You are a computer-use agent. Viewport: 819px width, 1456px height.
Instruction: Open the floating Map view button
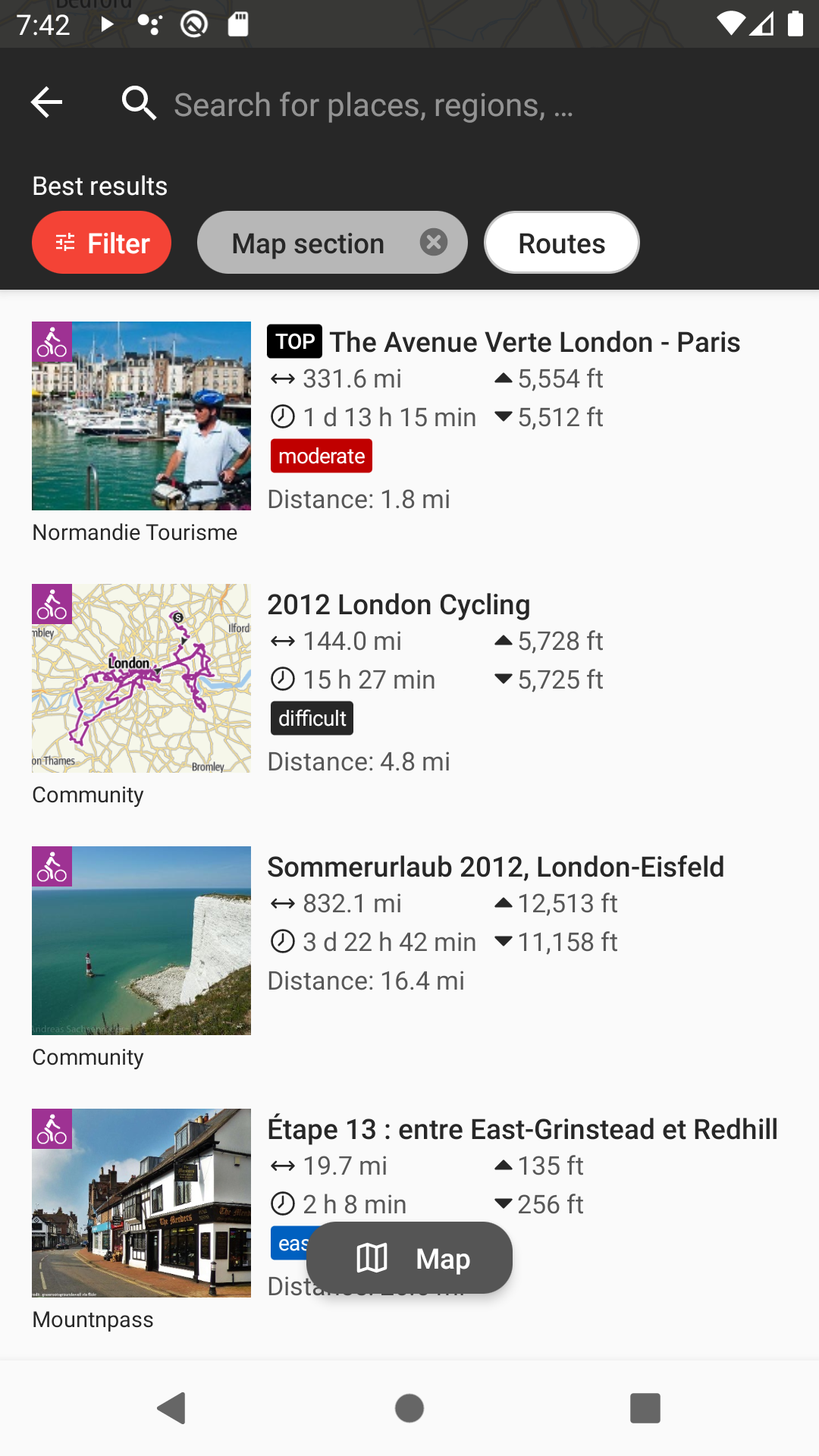pos(409,1258)
